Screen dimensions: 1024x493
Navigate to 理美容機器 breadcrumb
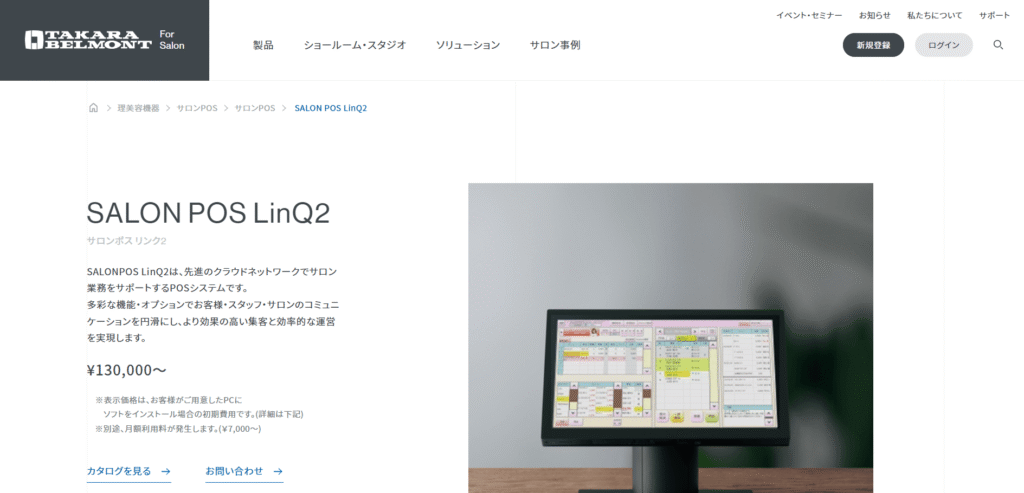tap(138, 108)
